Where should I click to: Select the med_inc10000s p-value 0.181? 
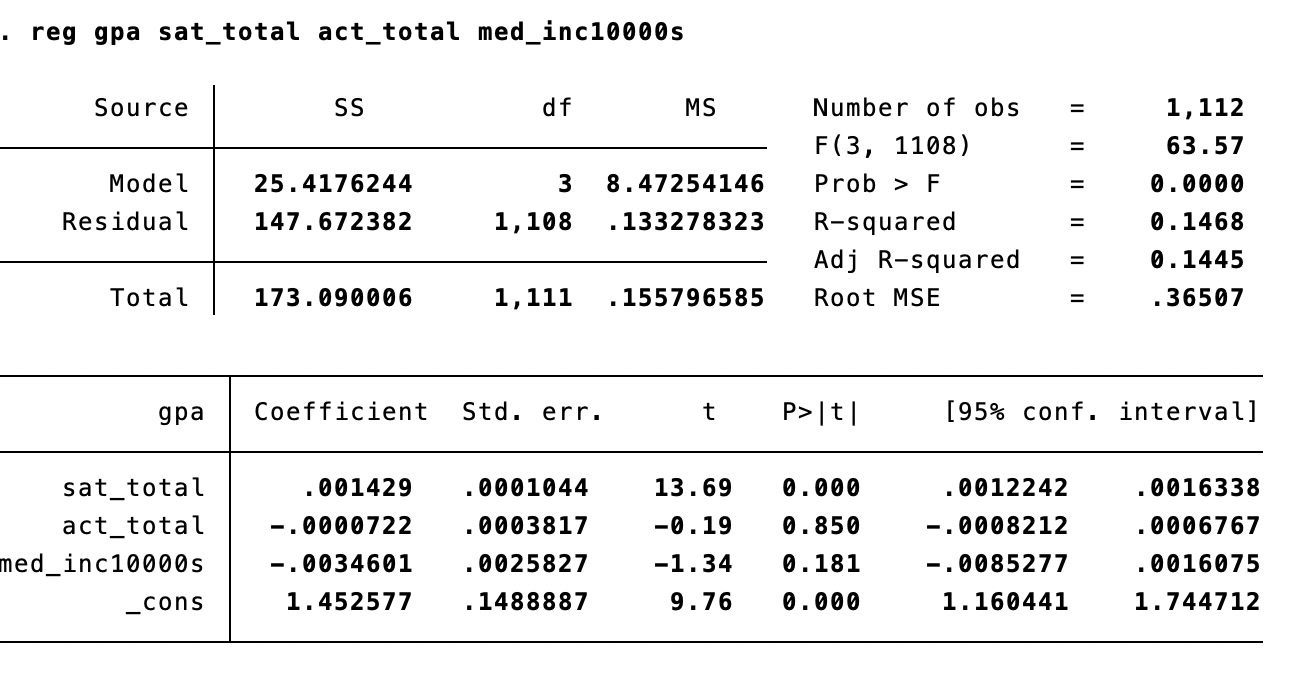coord(821,564)
